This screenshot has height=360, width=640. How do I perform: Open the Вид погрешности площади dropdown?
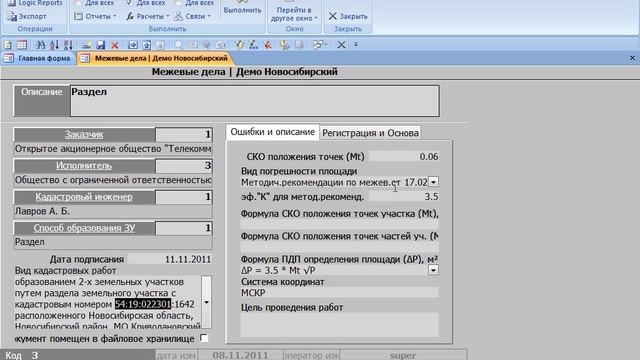[433, 182]
